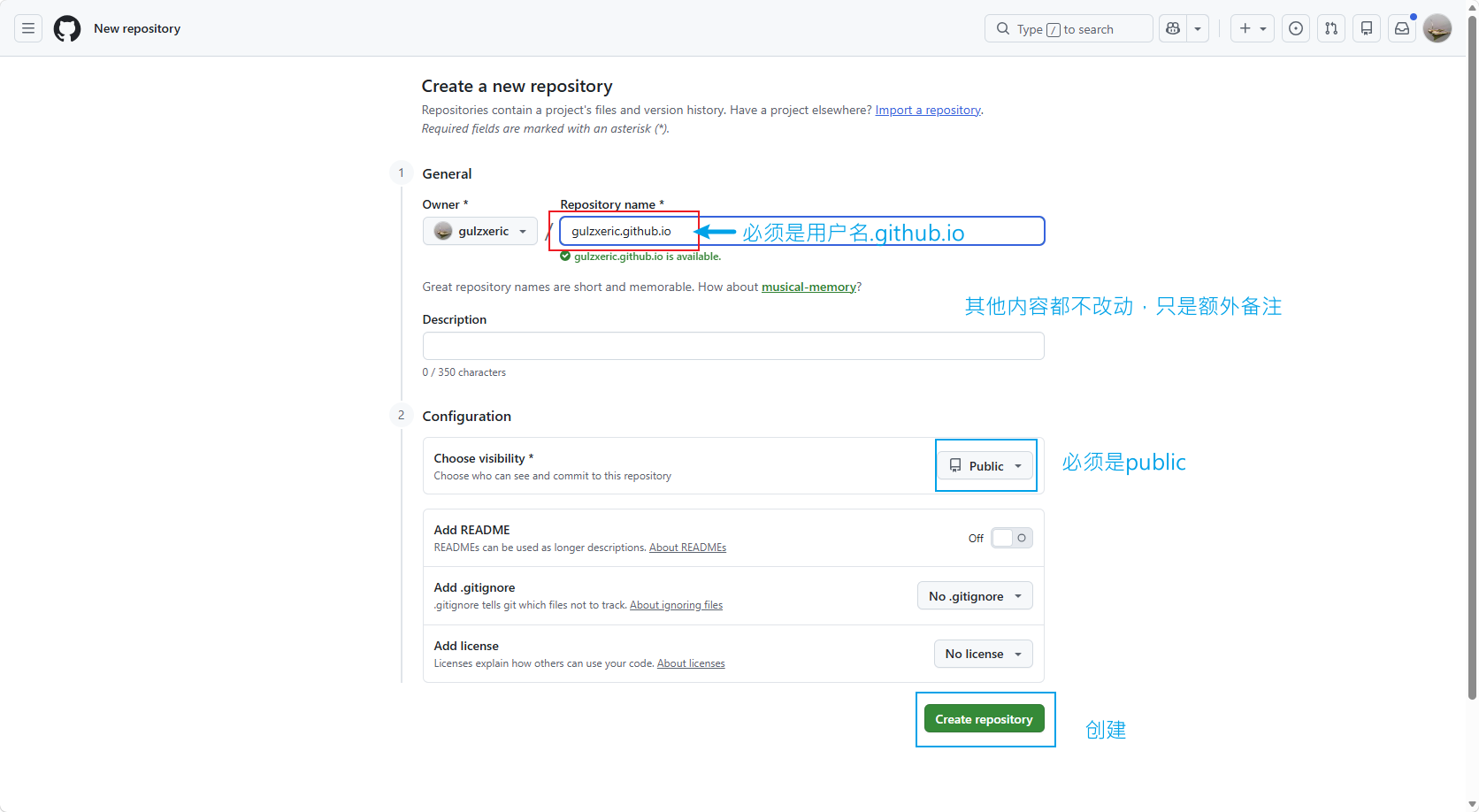Click the 'Add license' label

(x=466, y=646)
